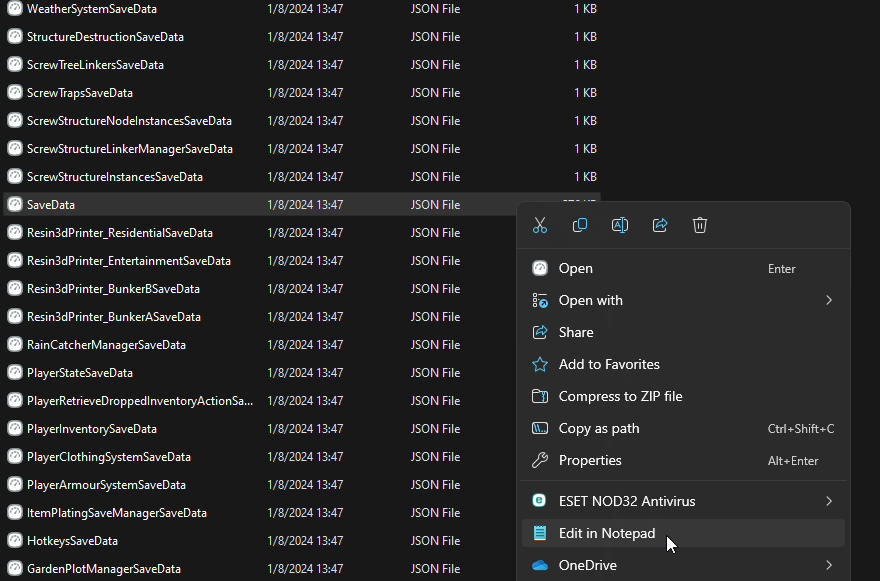Choose Edit in Notepad
Viewport: 880px width, 581px height.
click(x=607, y=533)
